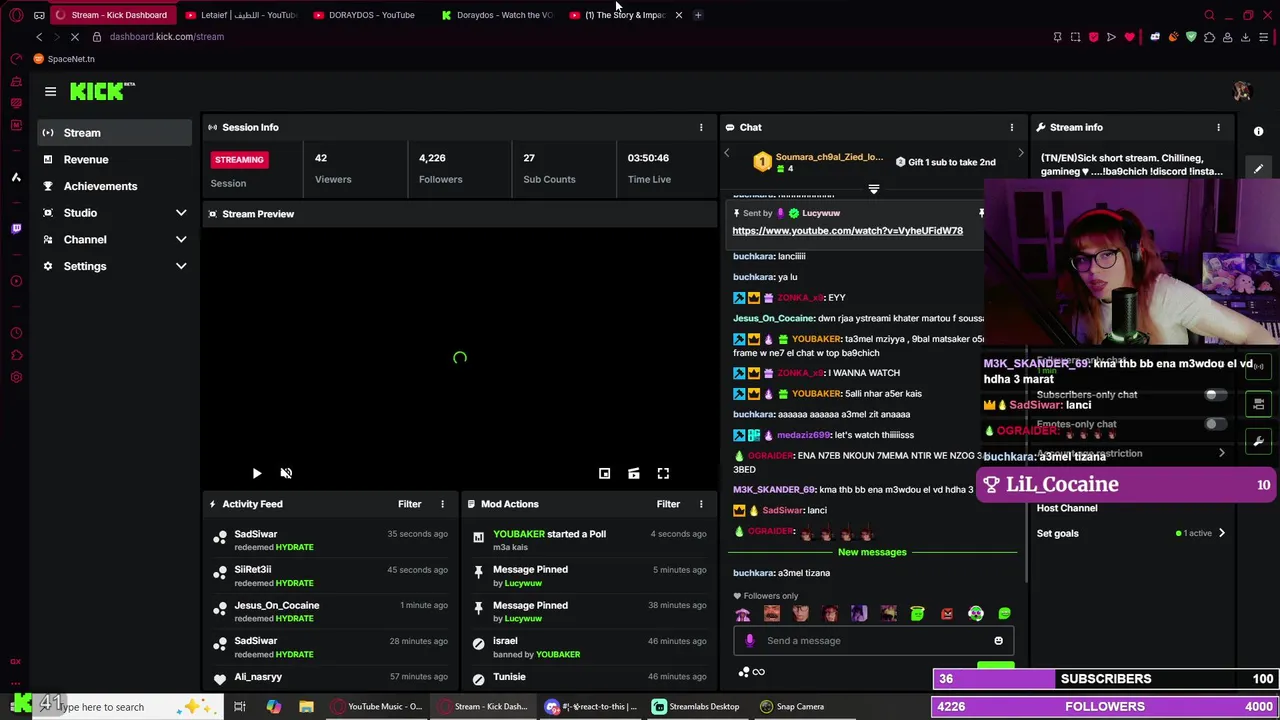The image size is (1280, 720).
Task: Focus the Send a message input
Action: pyautogui.click(x=875, y=641)
